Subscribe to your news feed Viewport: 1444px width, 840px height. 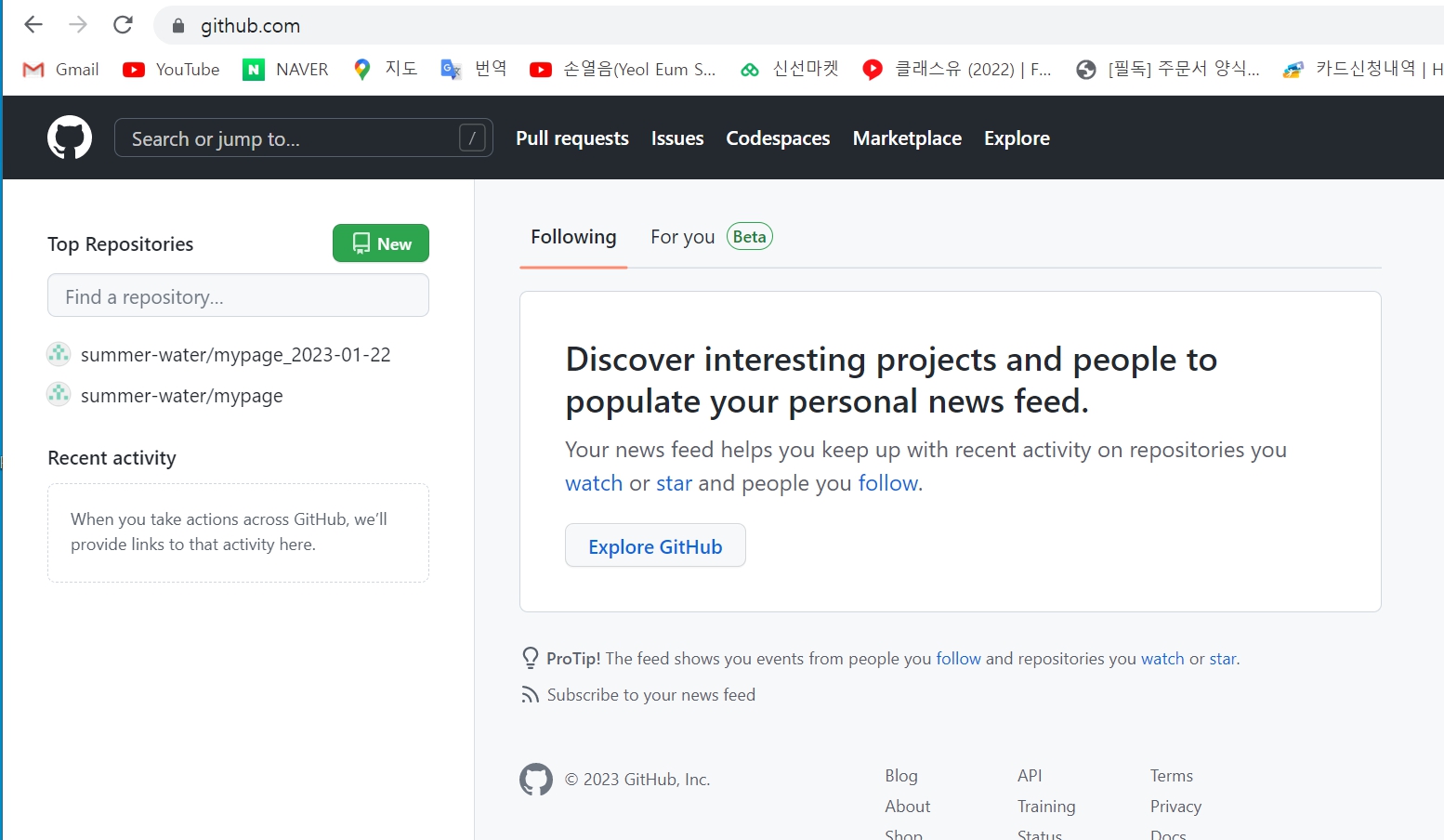pos(651,695)
